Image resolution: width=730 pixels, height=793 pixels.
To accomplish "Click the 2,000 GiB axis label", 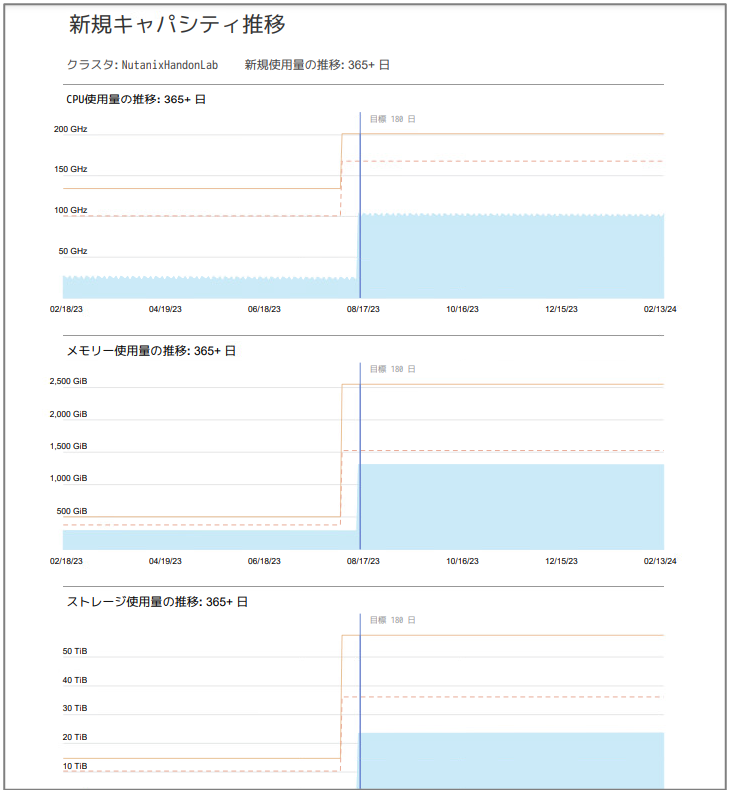I will [x=68, y=414].
